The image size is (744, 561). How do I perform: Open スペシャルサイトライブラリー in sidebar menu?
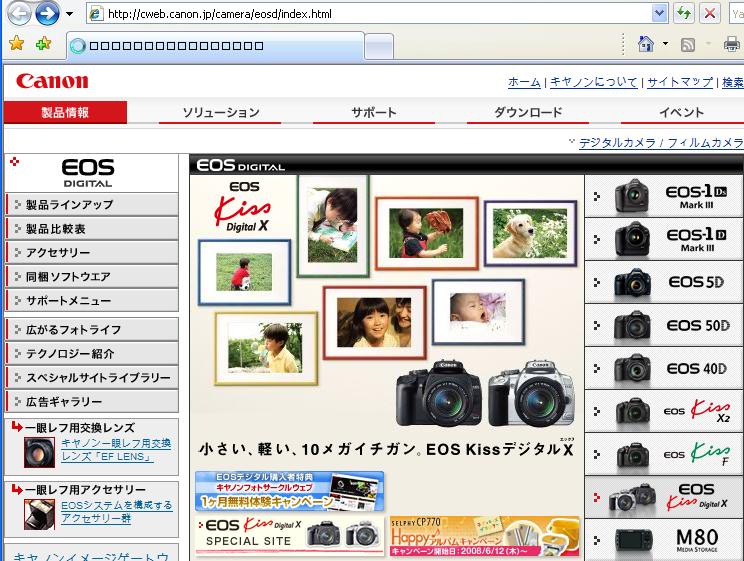(x=92, y=378)
